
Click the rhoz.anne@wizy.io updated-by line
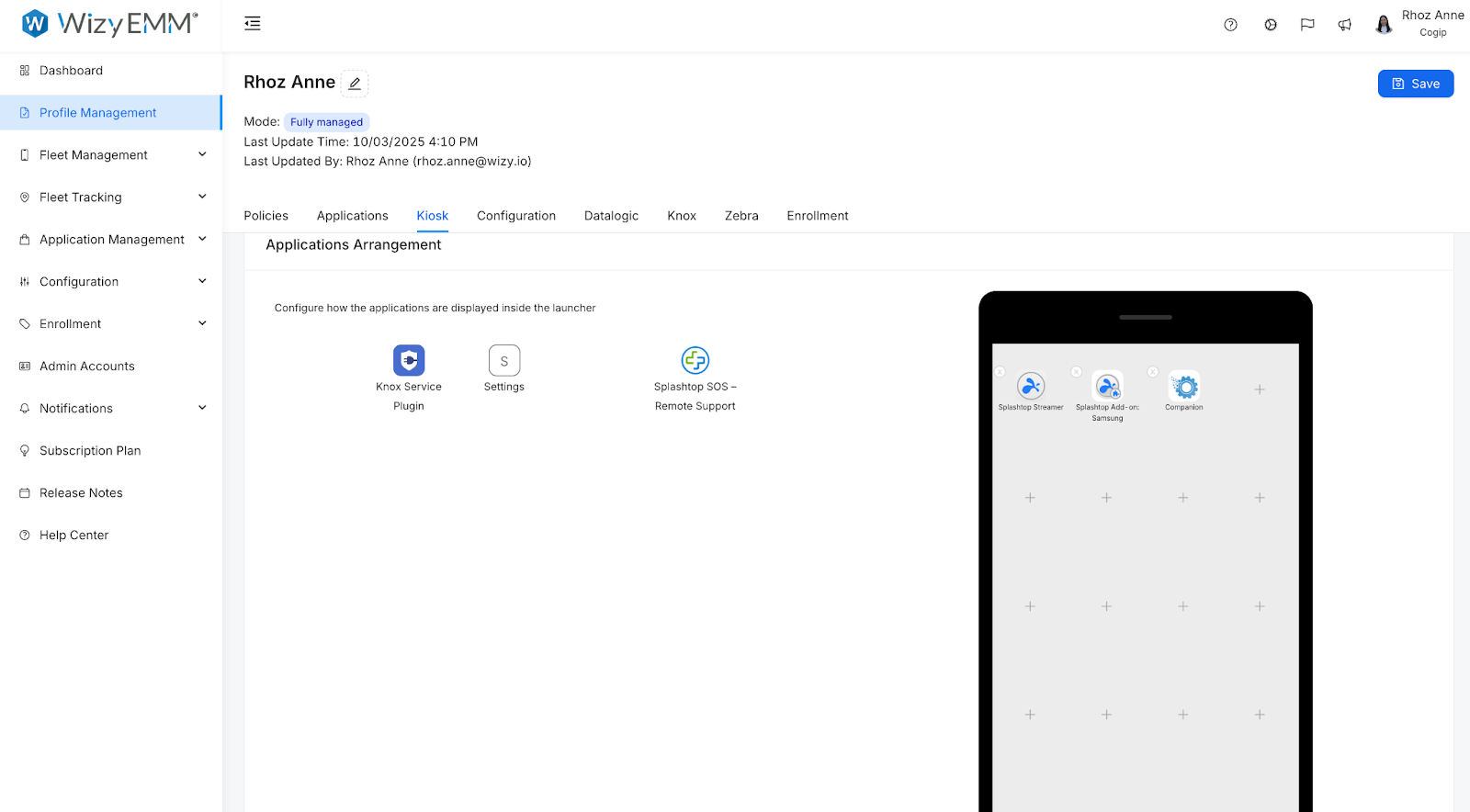[x=388, y=162]
